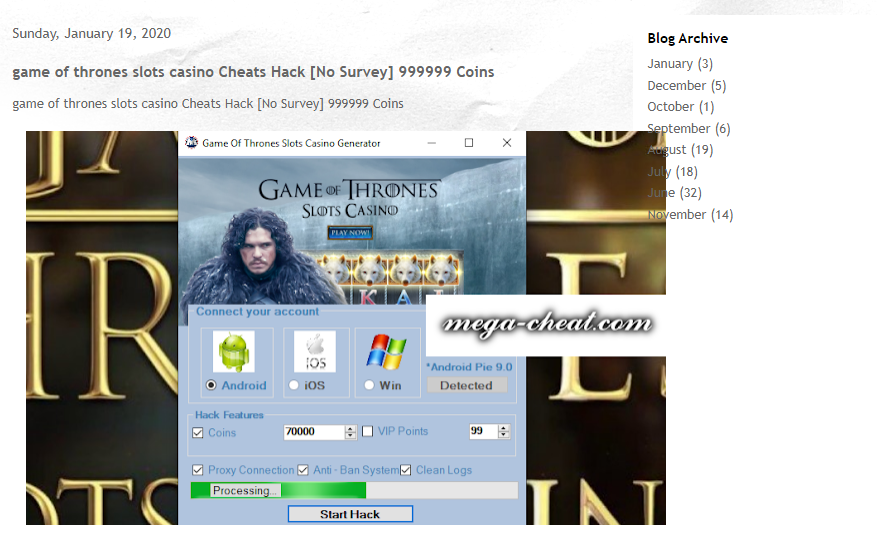Click the Detected button
The height and width of the screenshot is (560, 877).
point(467,385)
